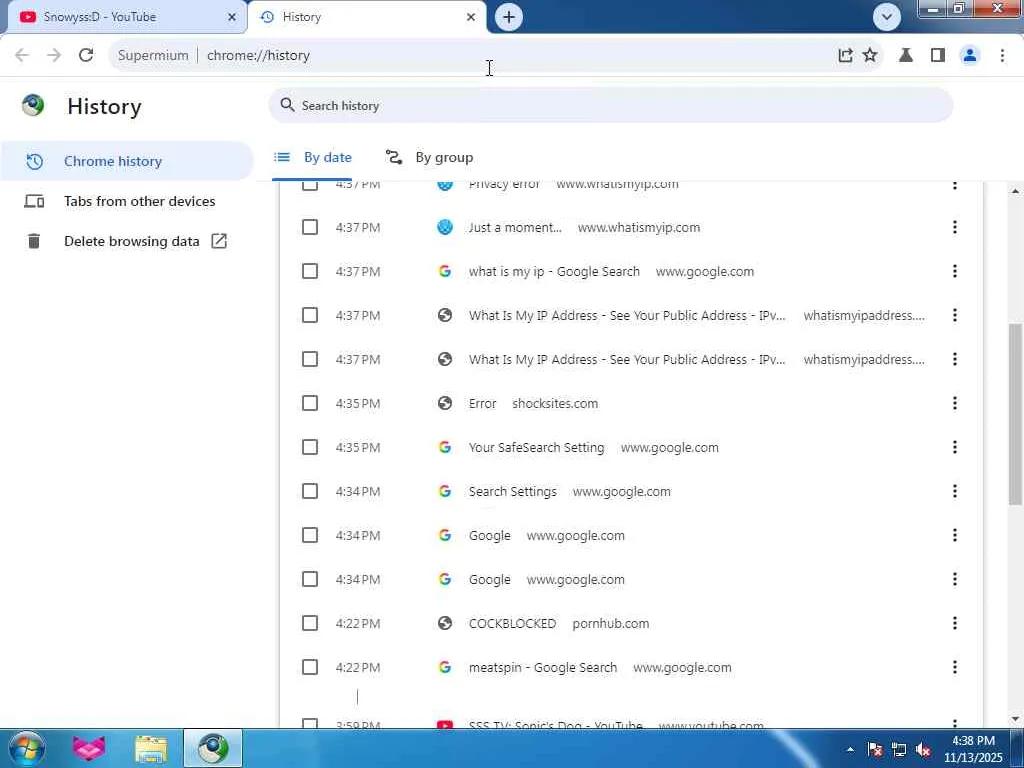Click the Google favicon of meatspin search
The height and width of the screenshot is (768, 1024).
coord(445,667)
